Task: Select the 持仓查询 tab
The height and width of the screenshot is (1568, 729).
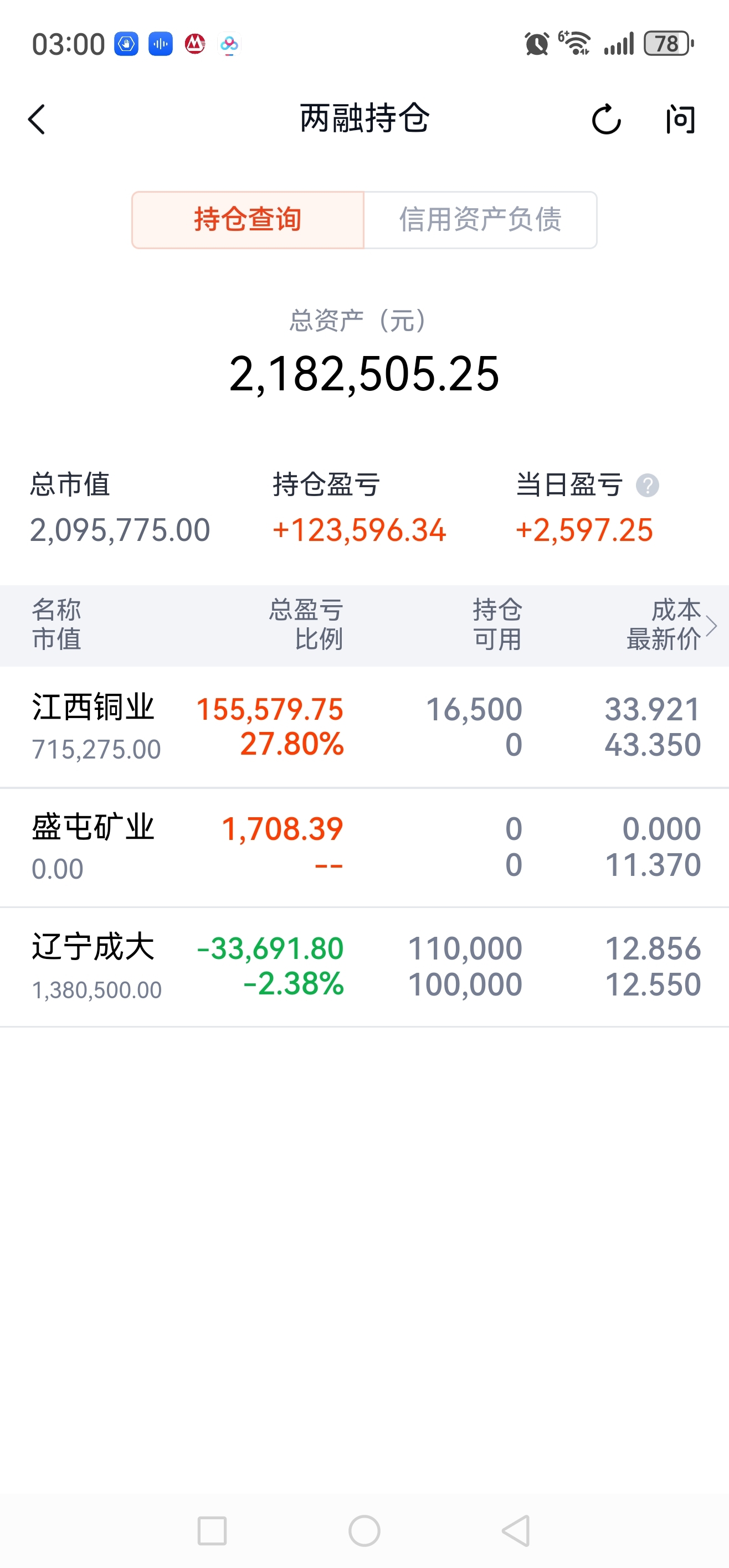Action: click(248, 220)
